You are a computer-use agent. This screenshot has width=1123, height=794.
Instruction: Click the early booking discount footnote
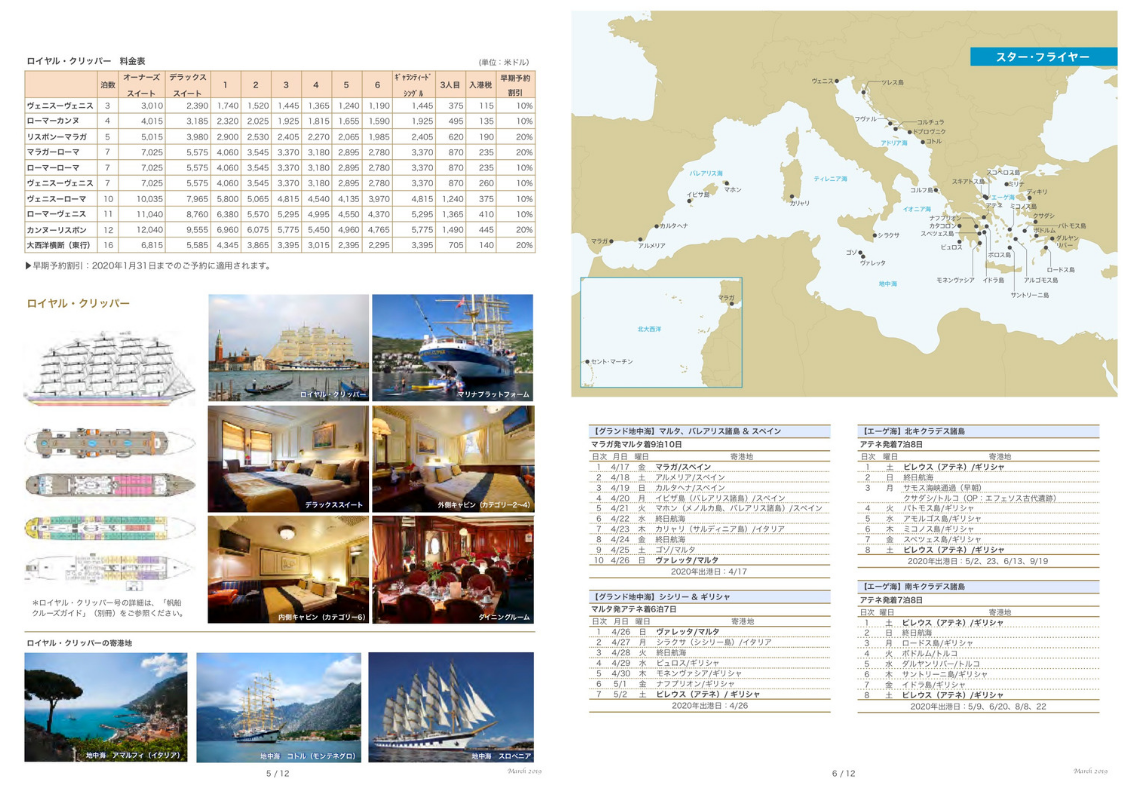click(x=149, y=266)
